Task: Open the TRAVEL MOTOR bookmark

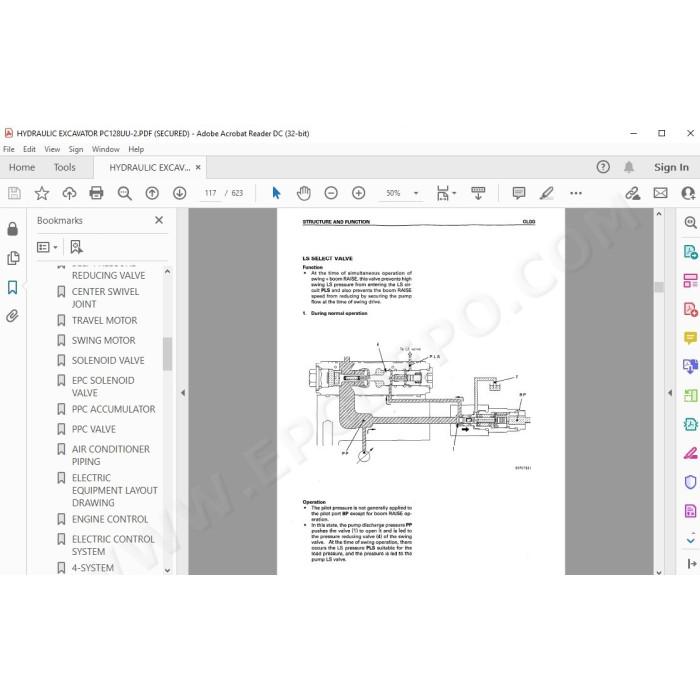Action: click(x=104, y=321)
